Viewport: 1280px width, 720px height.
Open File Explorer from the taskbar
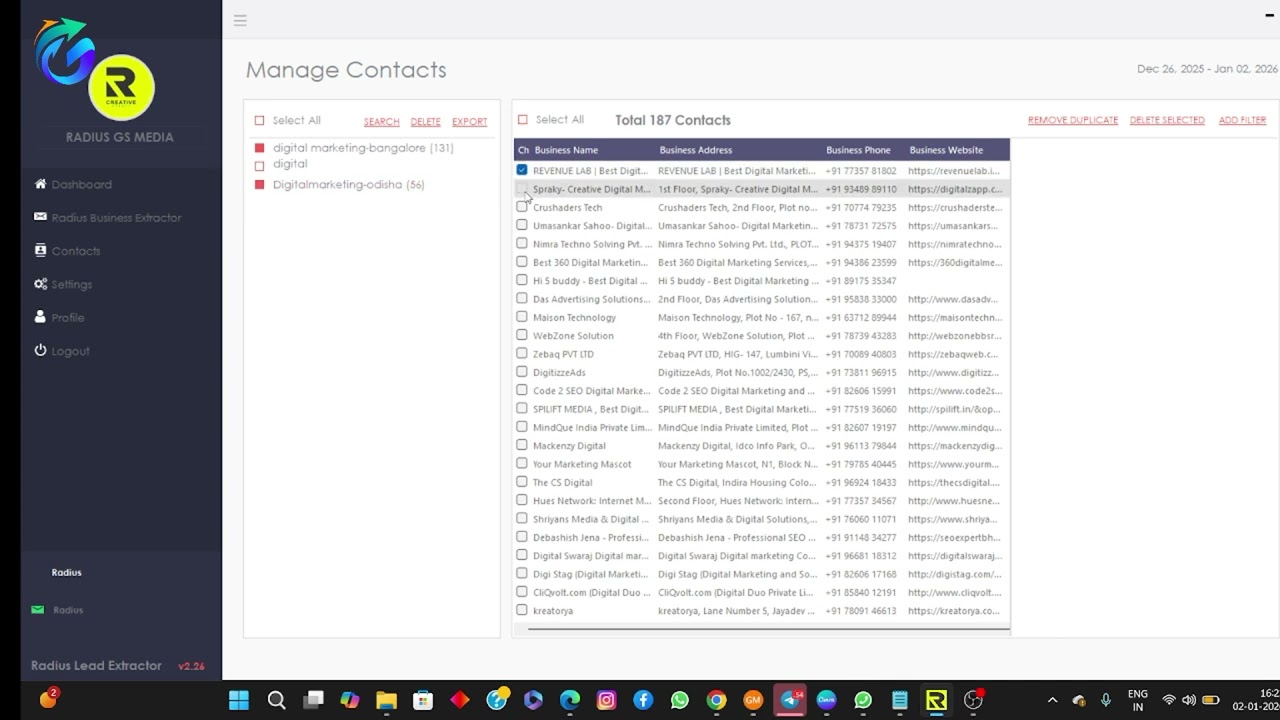click(x=386, y=700)
